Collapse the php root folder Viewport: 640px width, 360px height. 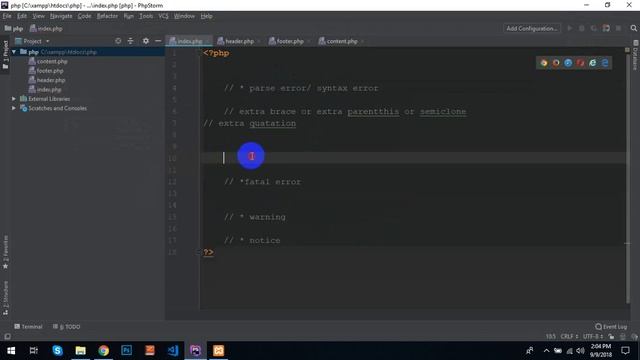point(14,52)
